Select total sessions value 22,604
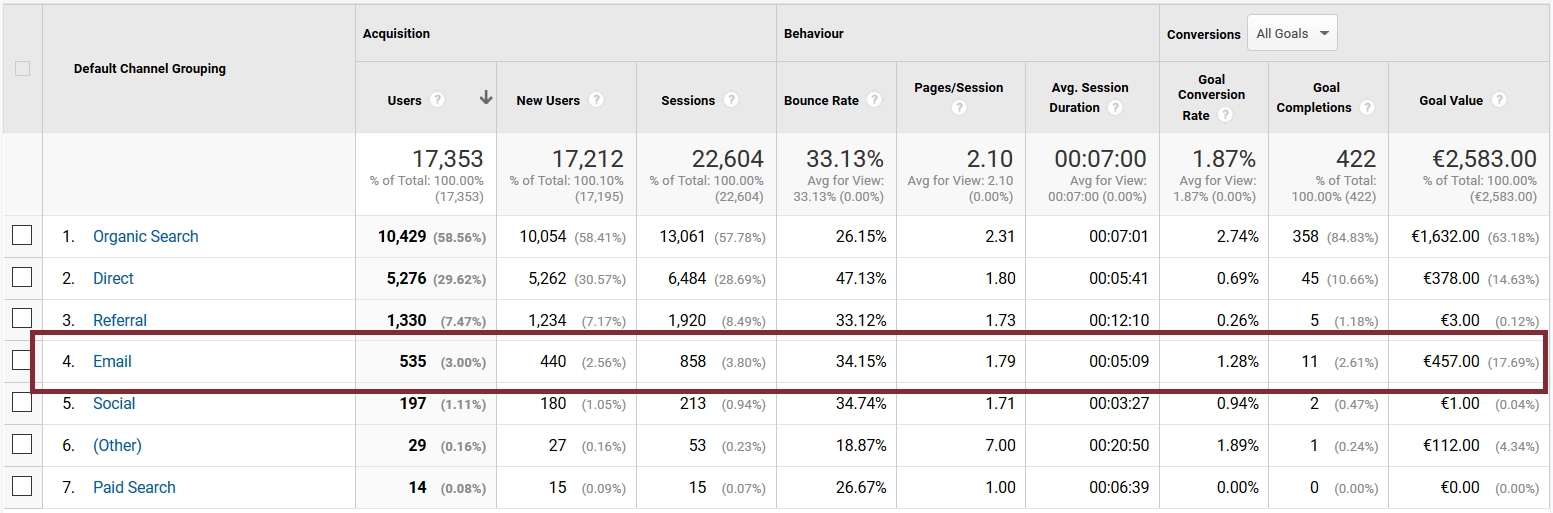This screenshot has height=513, width=1553. 728,159
